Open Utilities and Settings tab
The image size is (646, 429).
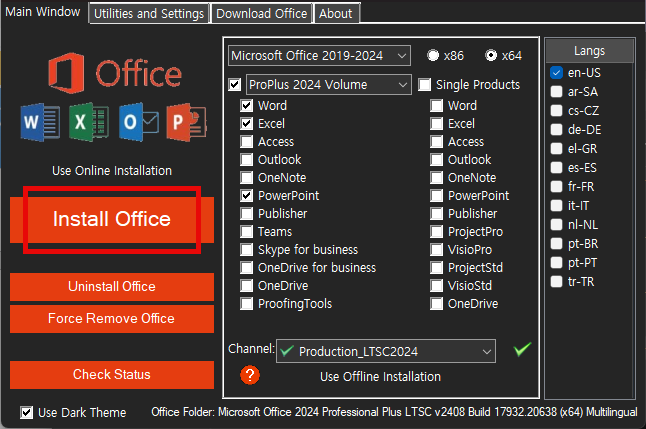point(149,14)
